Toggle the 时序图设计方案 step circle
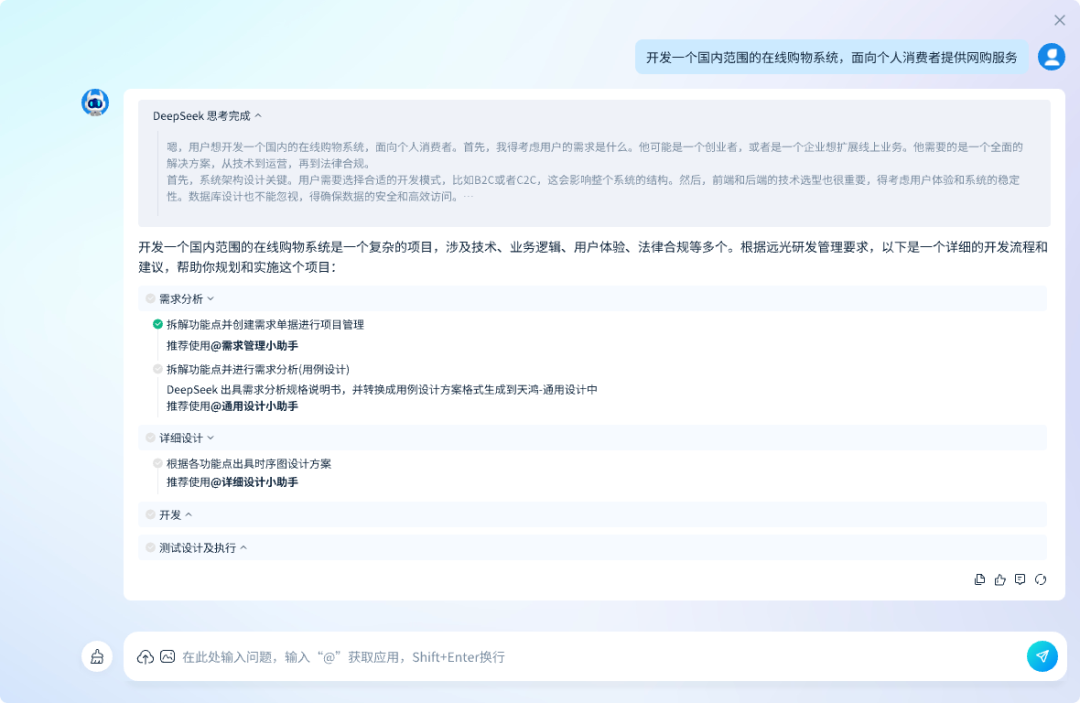Screen dimensions: 1080x703 158,463
